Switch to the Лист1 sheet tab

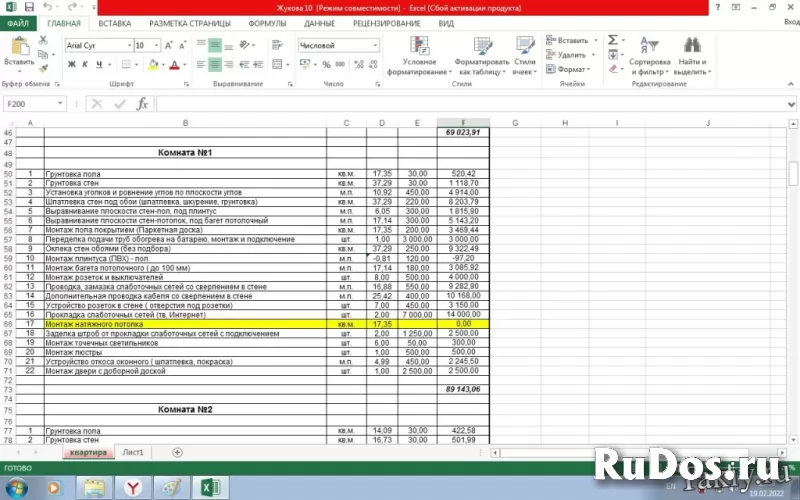tap(133, 453)
